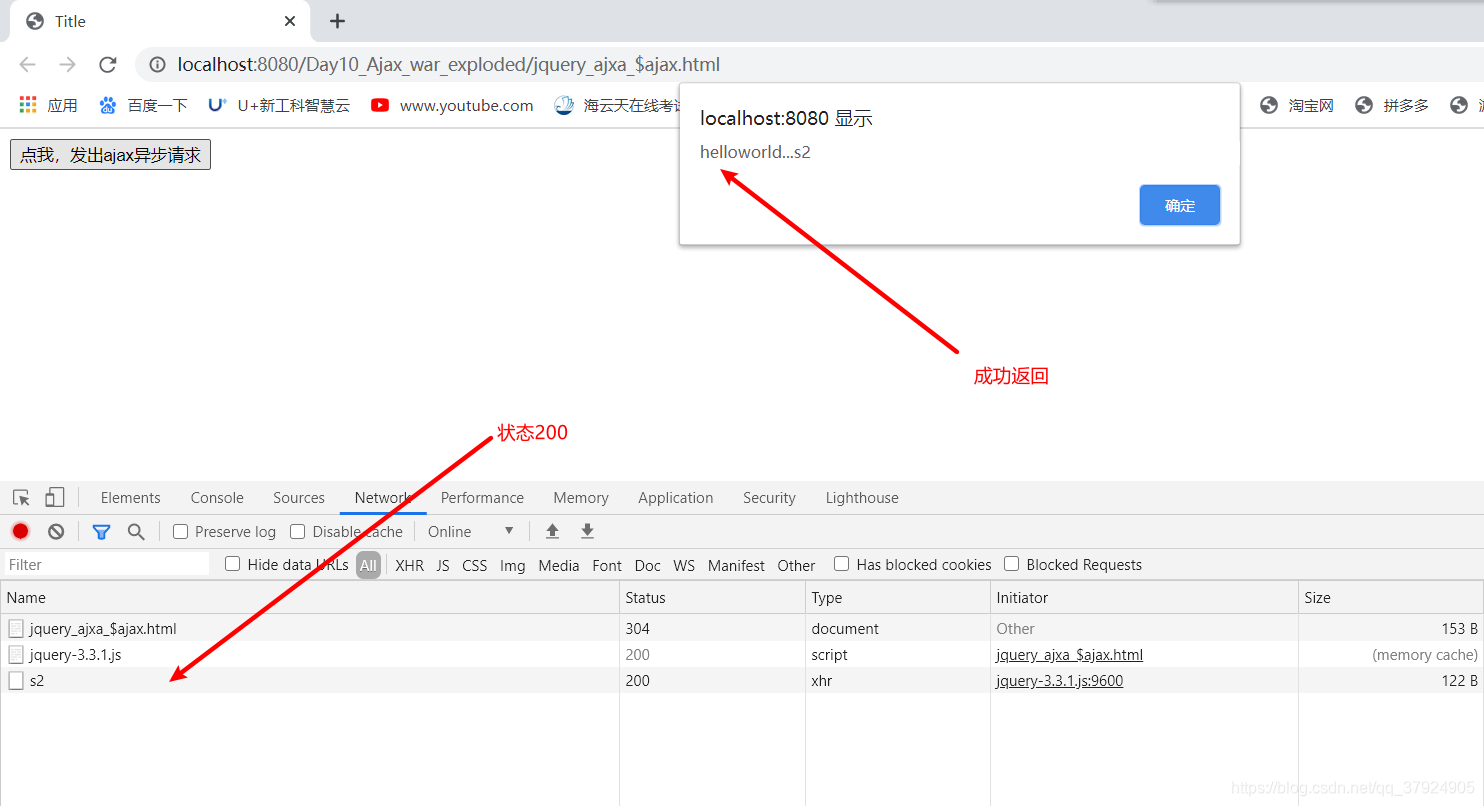Click the export HAR download icon
The image size is (1484, 806).
[x=588, y=531]
